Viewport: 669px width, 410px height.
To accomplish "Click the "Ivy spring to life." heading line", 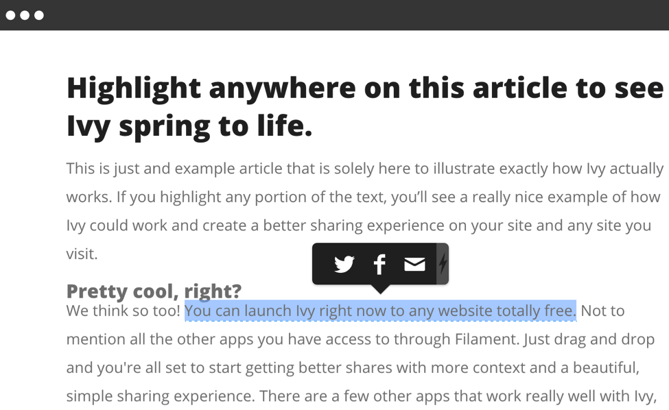I will pyautogui.click(x=189, y=127).
